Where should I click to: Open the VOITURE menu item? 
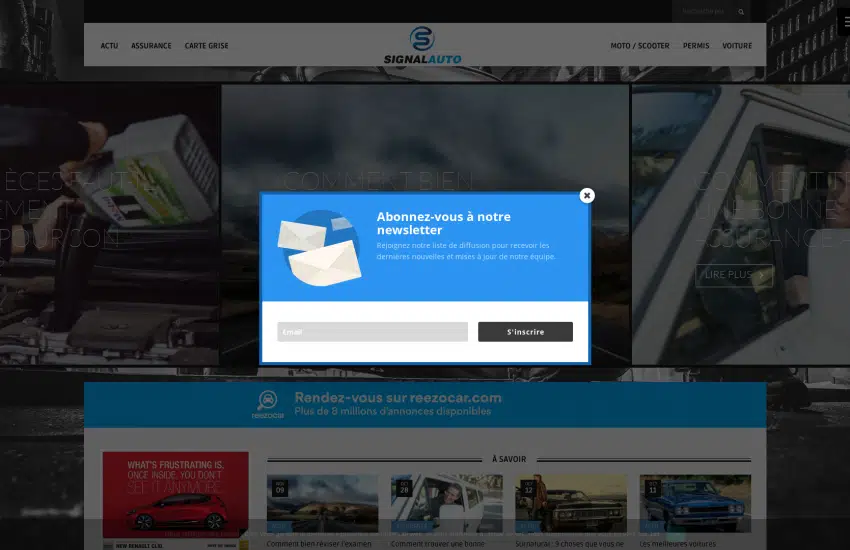(737, 46)
